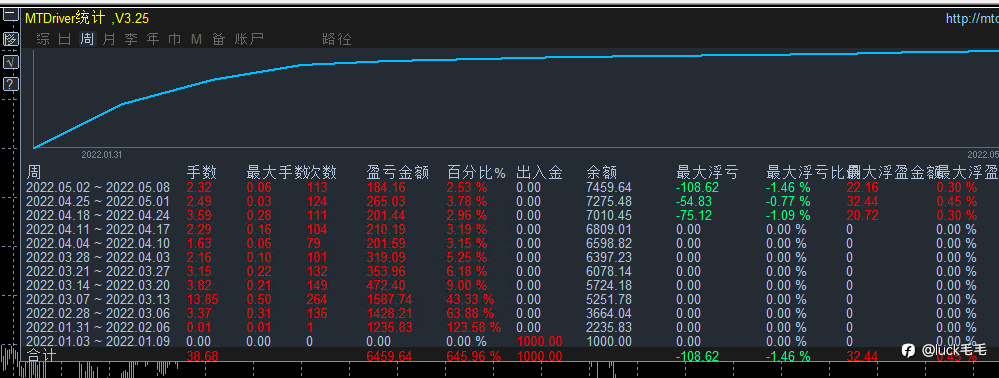Switch to the 季 quarterly tab

click(x=131, y=40)
